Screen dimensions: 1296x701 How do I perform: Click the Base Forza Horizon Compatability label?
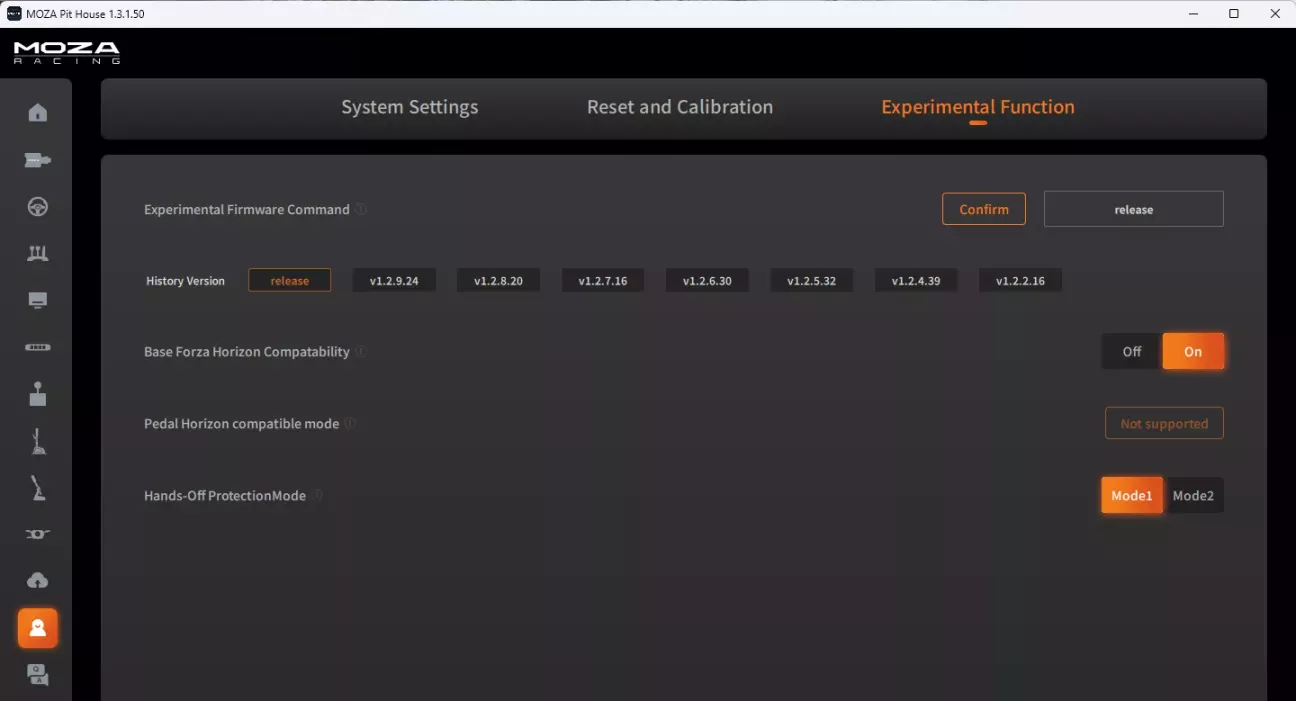pos(247,352)
